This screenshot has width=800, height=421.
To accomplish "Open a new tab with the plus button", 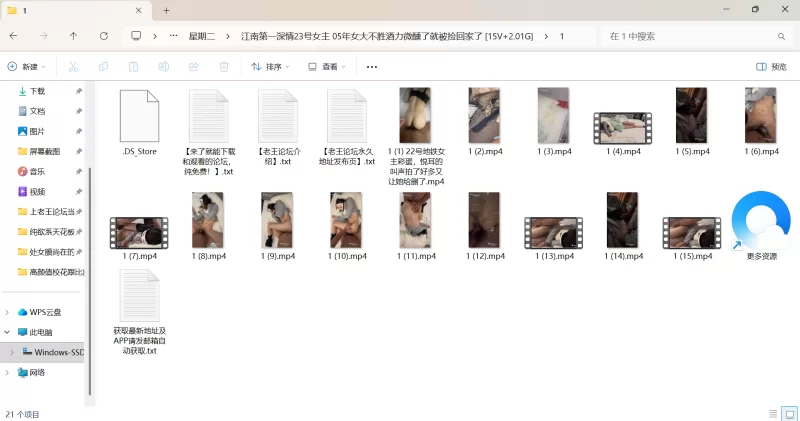I will tap(166, 10).
